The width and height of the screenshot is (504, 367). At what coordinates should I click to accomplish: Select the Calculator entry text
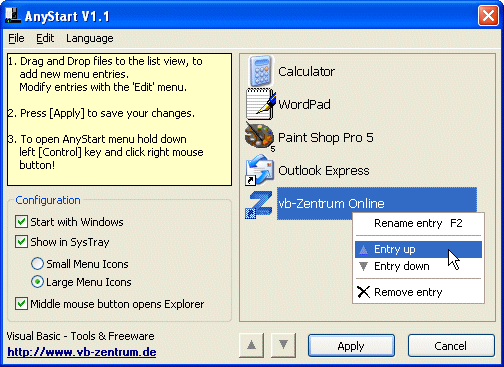(x=306, y=71)
